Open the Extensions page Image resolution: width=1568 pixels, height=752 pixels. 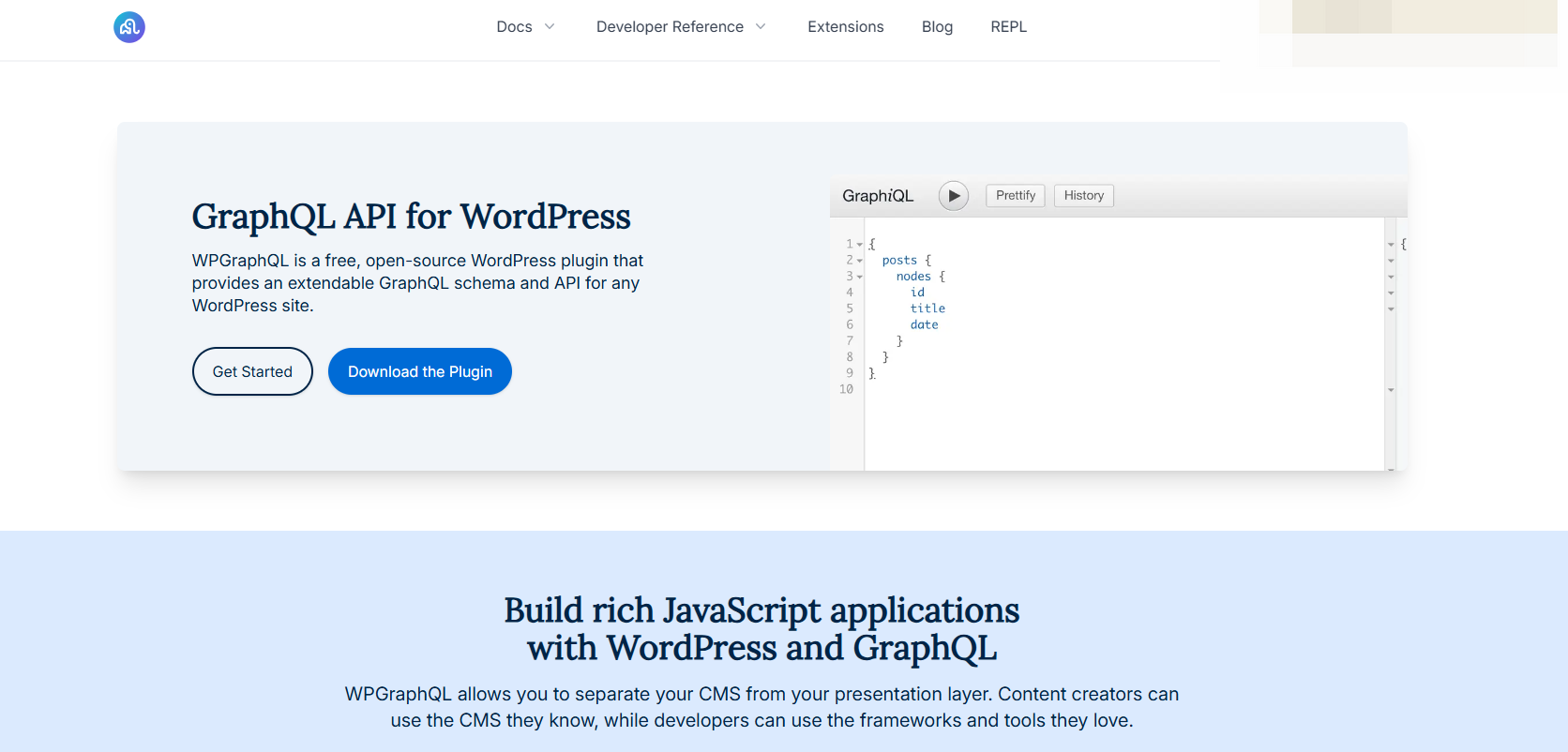pos(845,27)
